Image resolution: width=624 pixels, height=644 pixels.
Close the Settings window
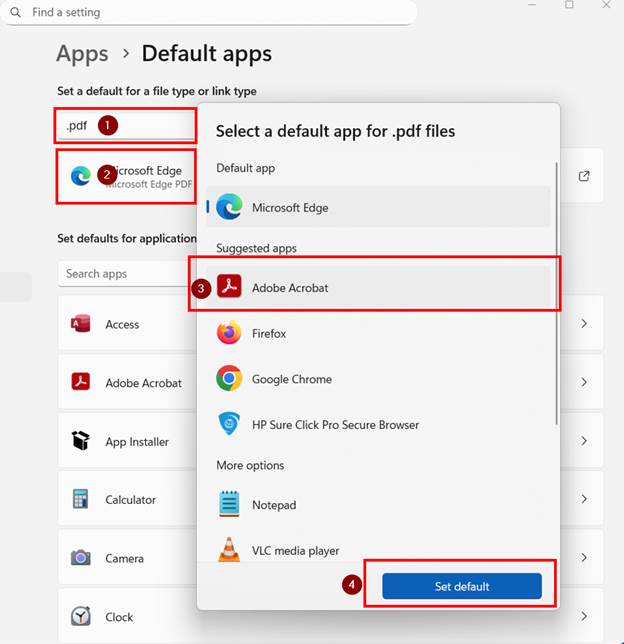pyautogui.click(x=606, y=5)
